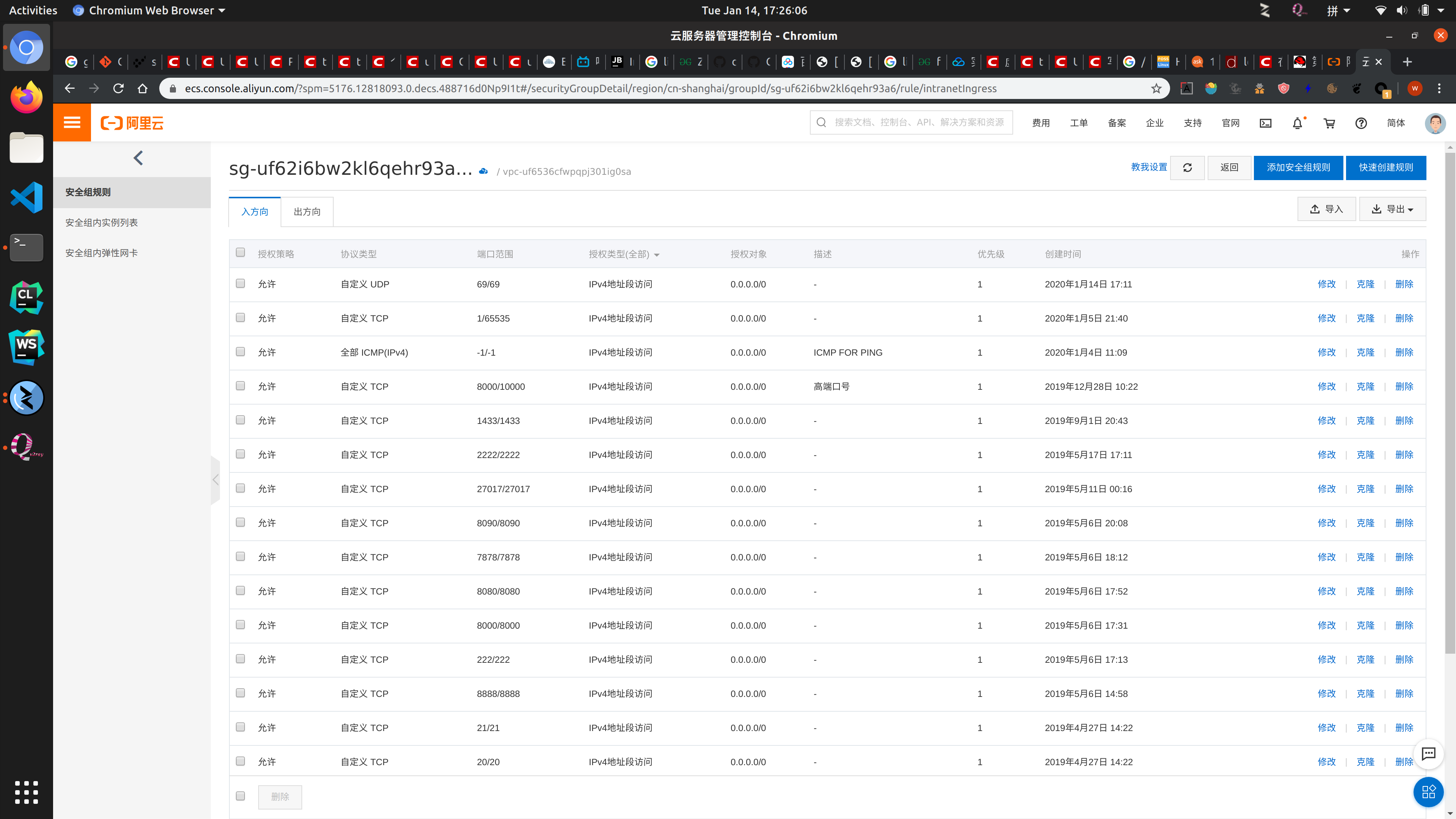Open the chat feedback floating icon
Image resolution: width=1456 pixels, height=819 pixels.
(x=1428, y=753)
